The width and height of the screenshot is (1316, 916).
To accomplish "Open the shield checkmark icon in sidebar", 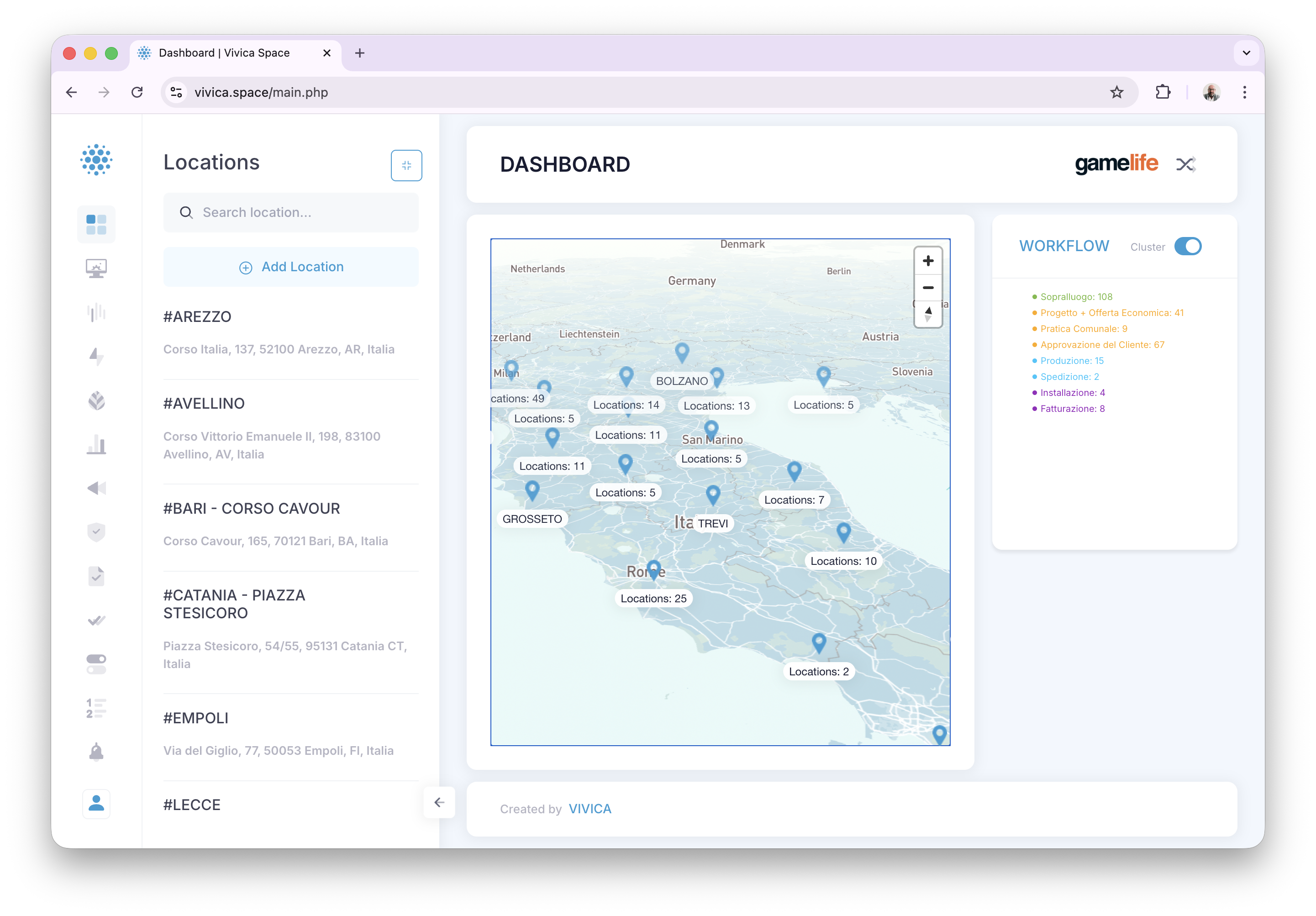I will pyautogui.click(x=96, y=532).
